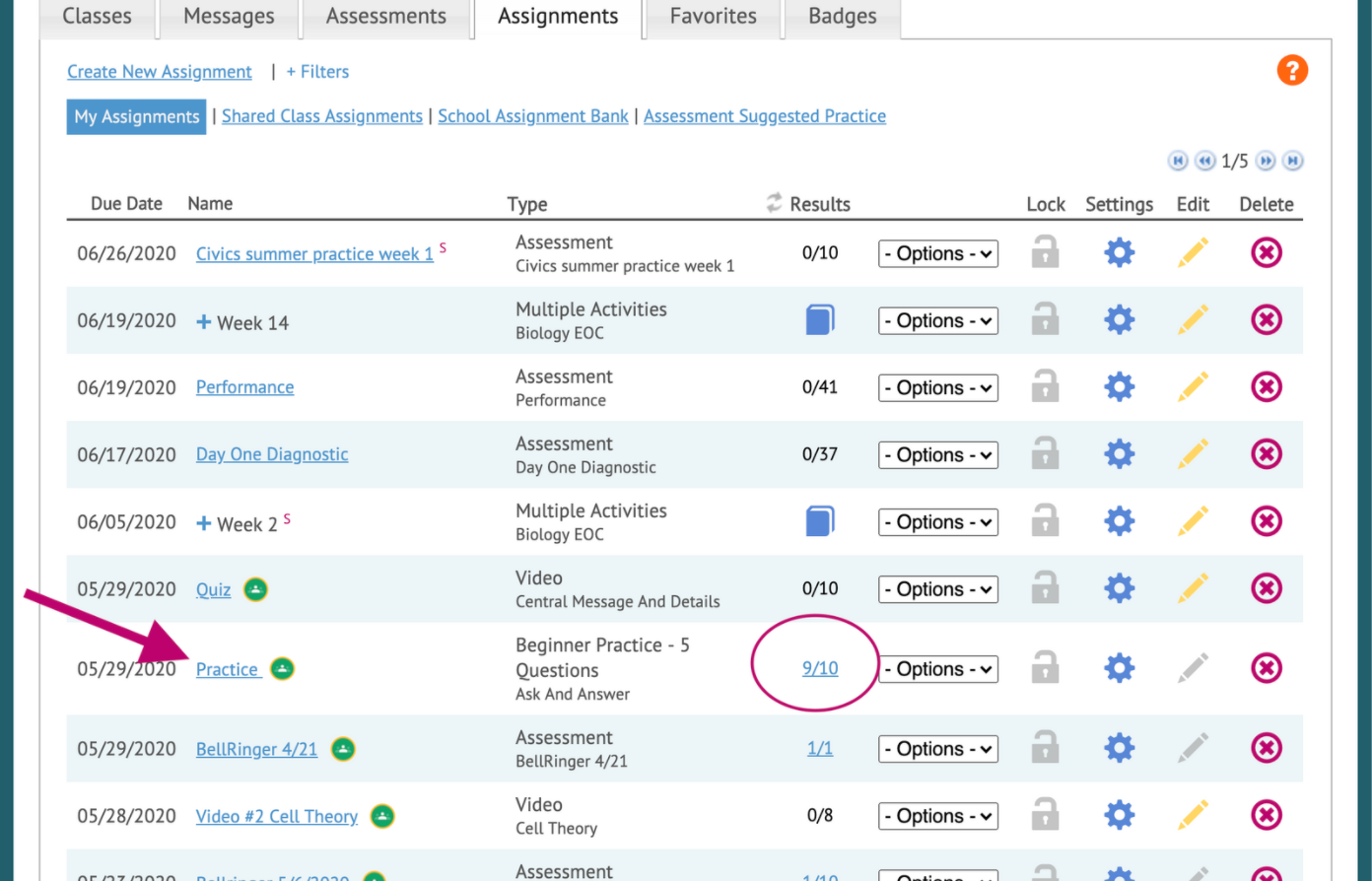The width and height of the screenshot is (1372, 881).
Task: Toggle lock for the Quiz assignment
Action: [1045, 587]
